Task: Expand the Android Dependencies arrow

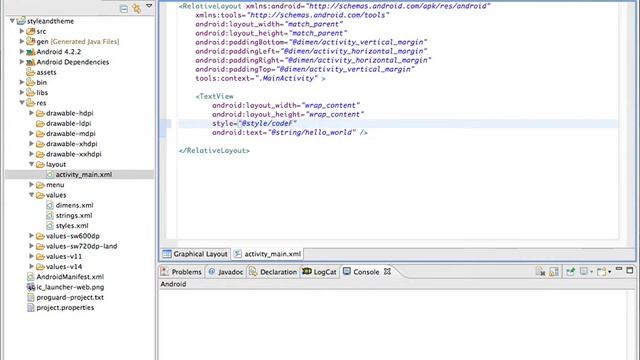Action: pyautogui.click(x=22, y=62)
